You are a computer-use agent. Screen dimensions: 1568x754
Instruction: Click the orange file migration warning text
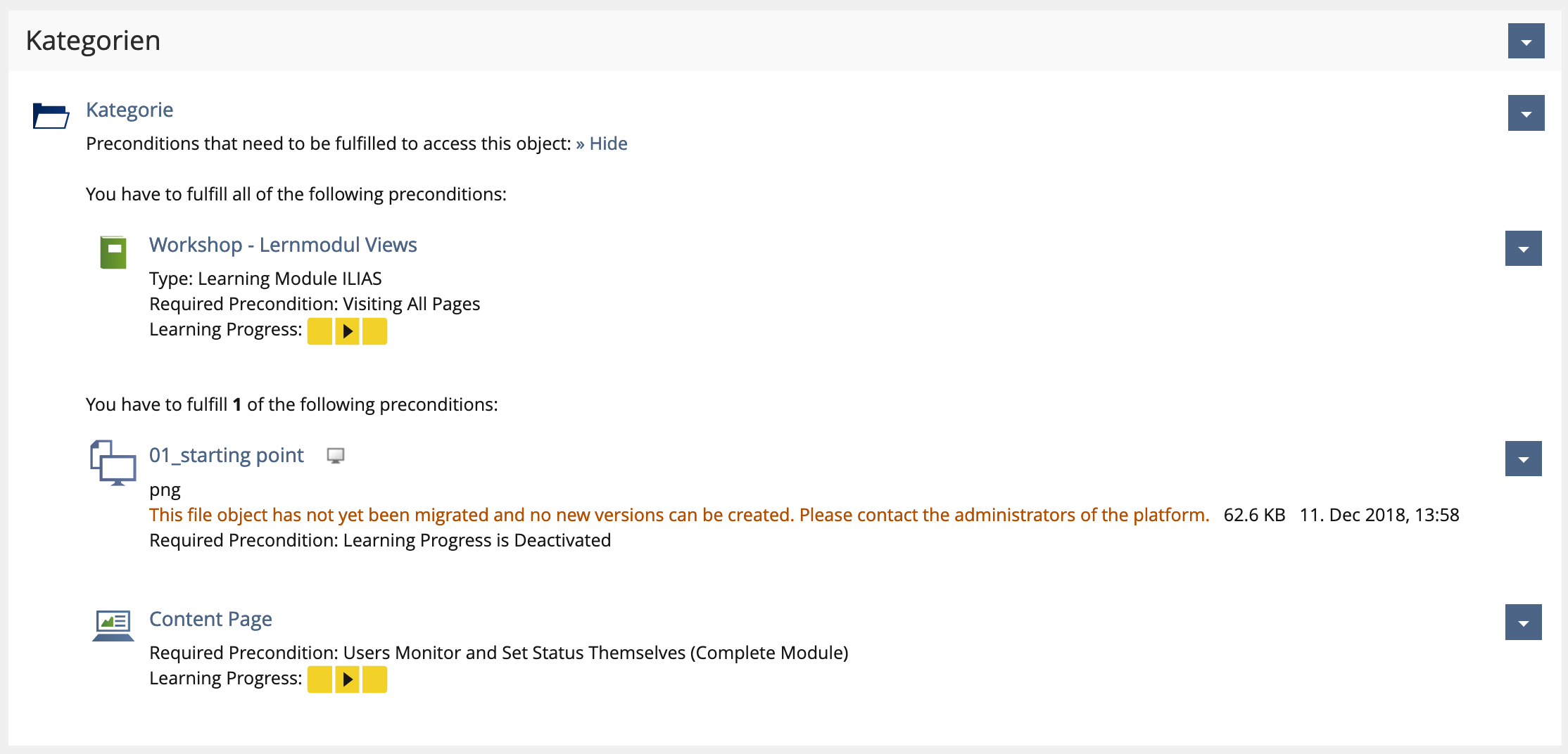pos(678,515)
